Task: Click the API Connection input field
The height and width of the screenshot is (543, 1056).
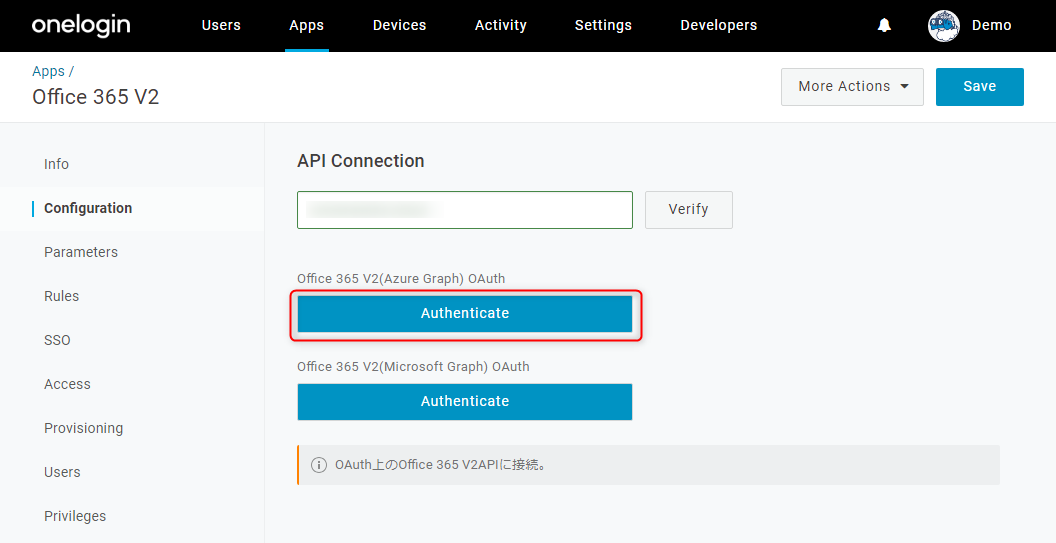Action: tap(465, 210)
